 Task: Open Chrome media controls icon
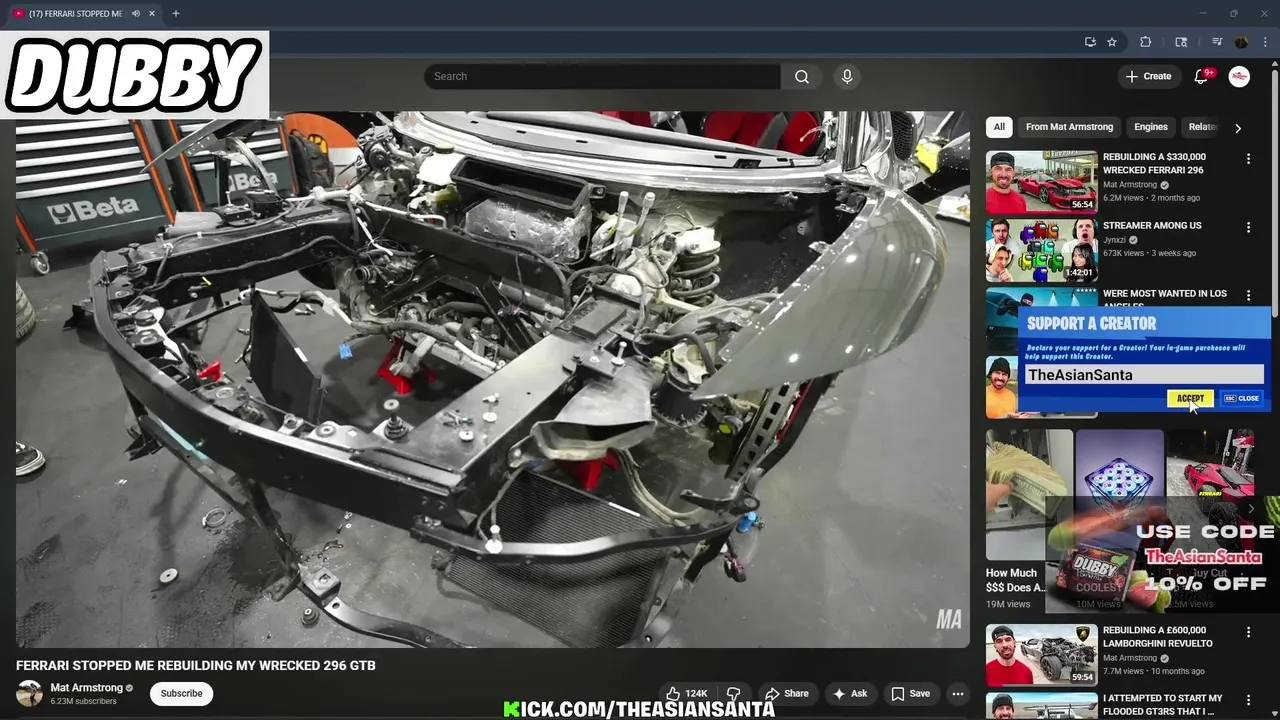pos(1217,42)
